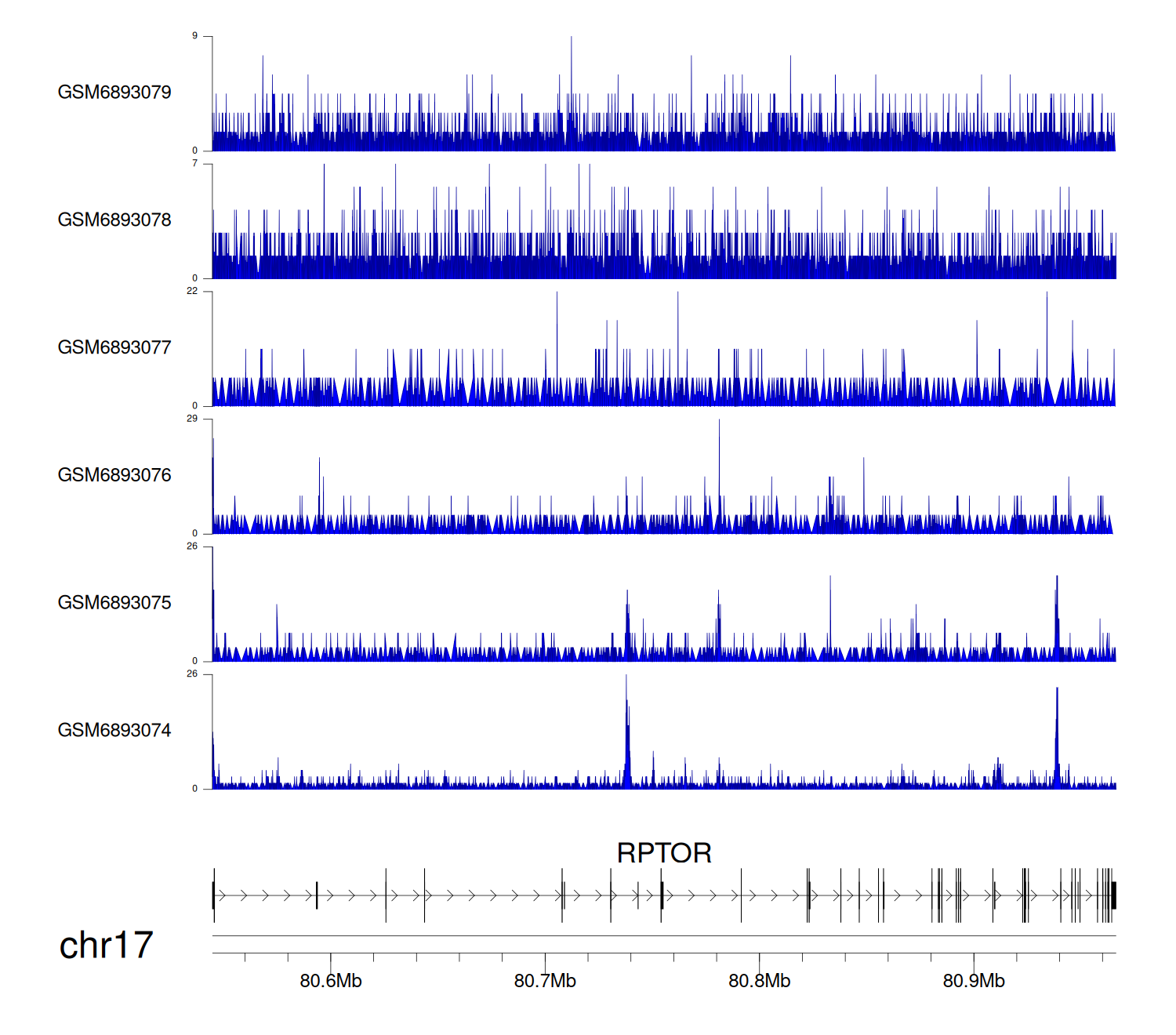The height and width of the screenshot is (1035, 1176).
Task: Click the 80.6Mb axis position label
Action: 331,981
